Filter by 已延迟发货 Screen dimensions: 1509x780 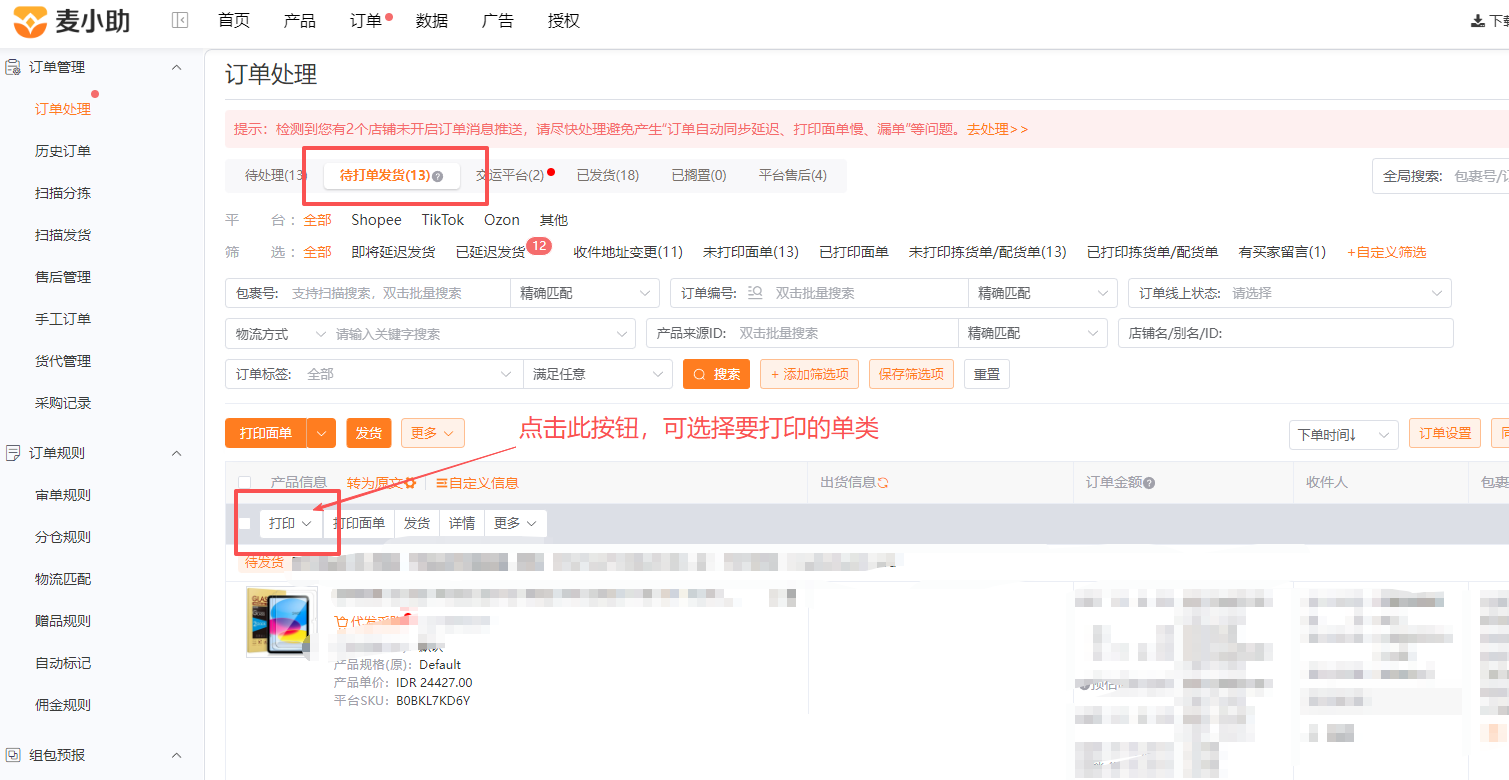(x=490, y=252)
